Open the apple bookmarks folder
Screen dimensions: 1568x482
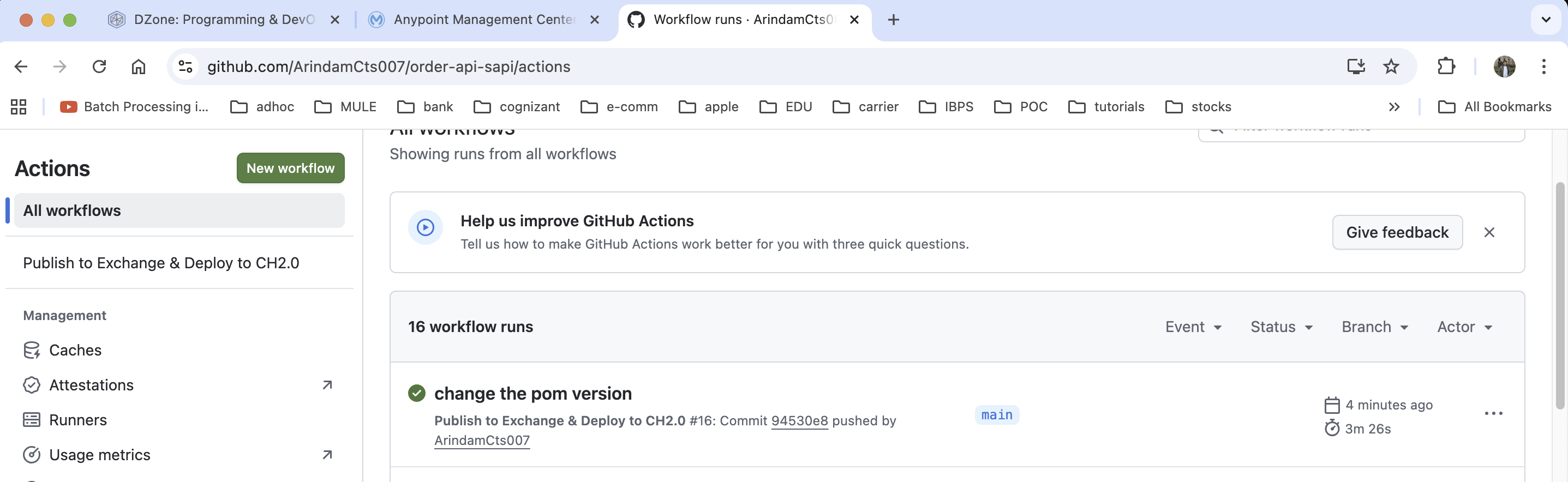pos(709,107)
